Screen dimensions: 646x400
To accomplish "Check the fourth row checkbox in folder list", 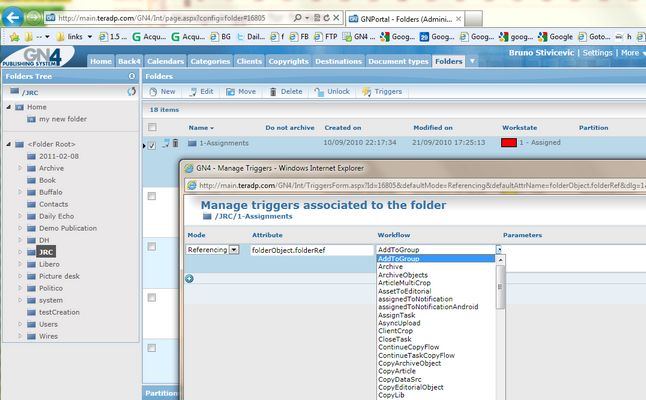I will [152, 297].
